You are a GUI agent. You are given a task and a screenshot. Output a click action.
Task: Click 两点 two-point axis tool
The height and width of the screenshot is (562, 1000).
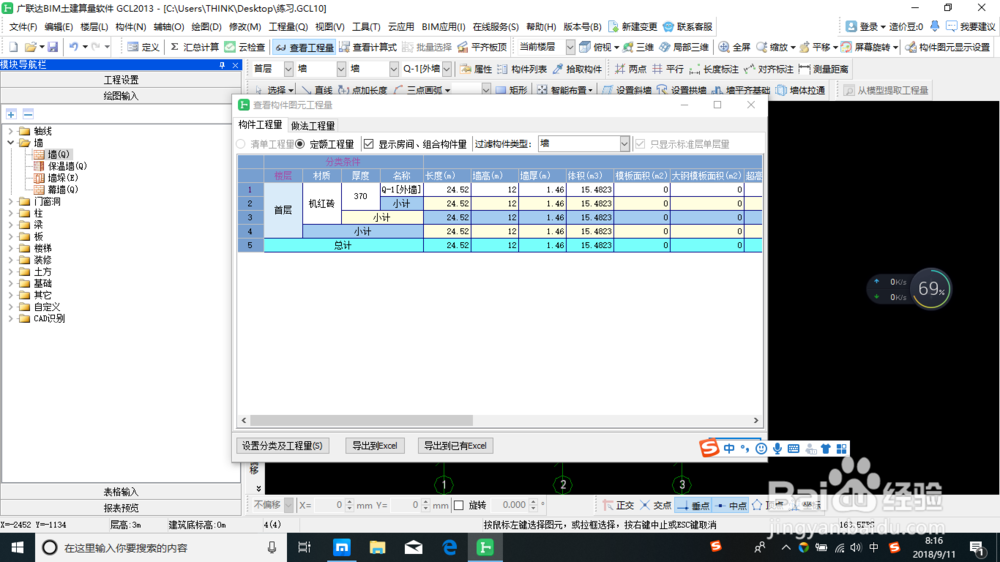(x=630, y=69)
